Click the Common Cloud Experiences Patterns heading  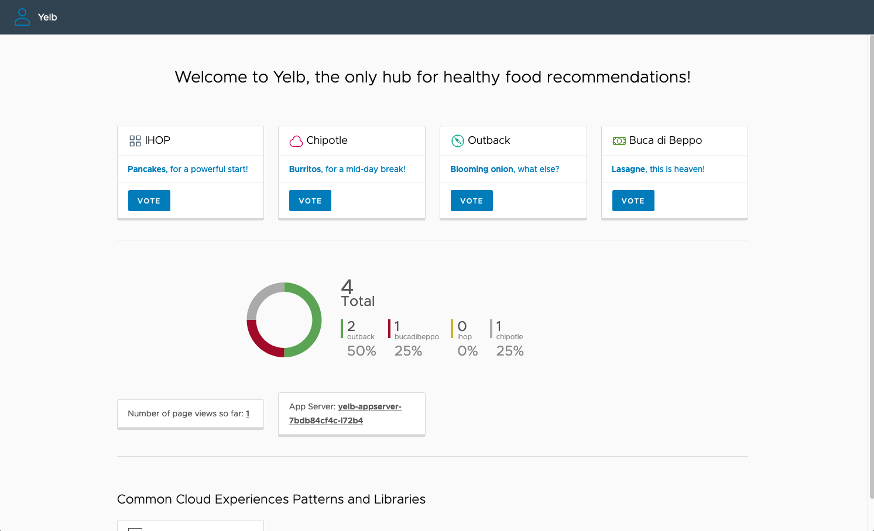click(271, 499)
